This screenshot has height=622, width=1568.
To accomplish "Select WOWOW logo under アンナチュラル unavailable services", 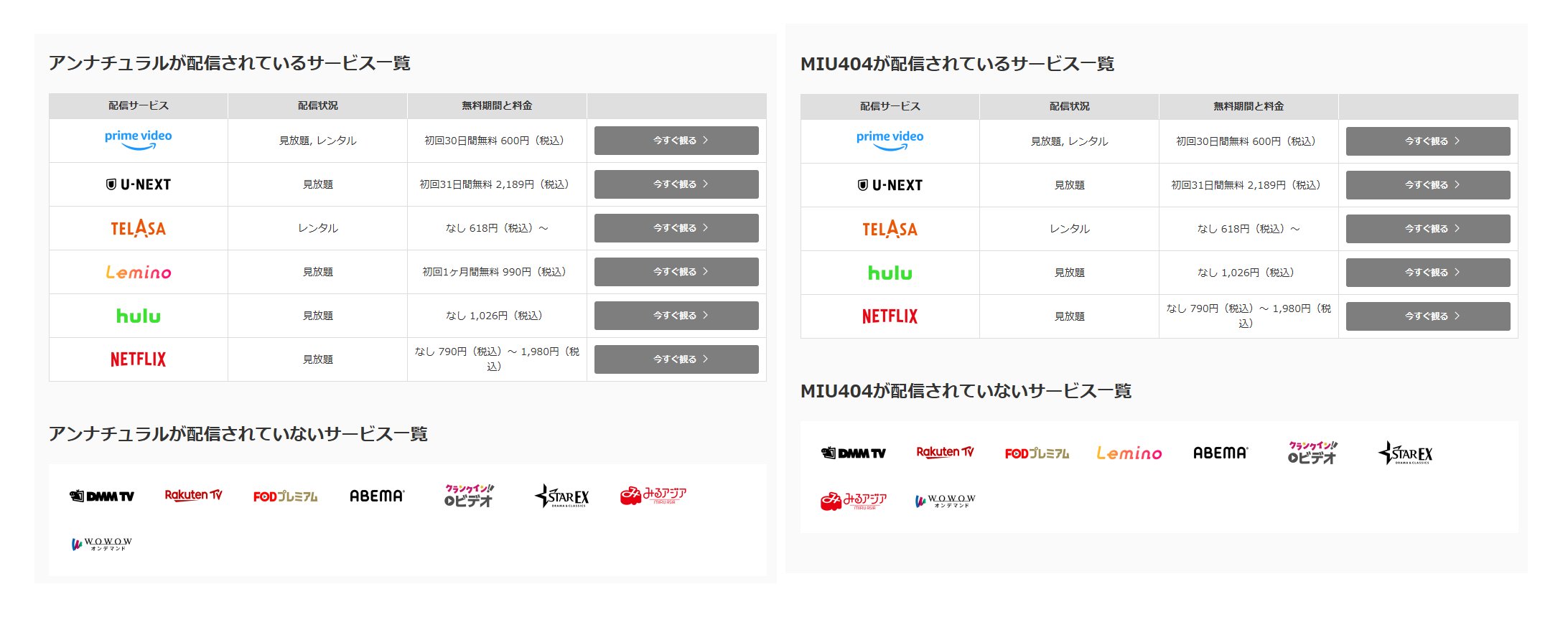I will 102,544.
